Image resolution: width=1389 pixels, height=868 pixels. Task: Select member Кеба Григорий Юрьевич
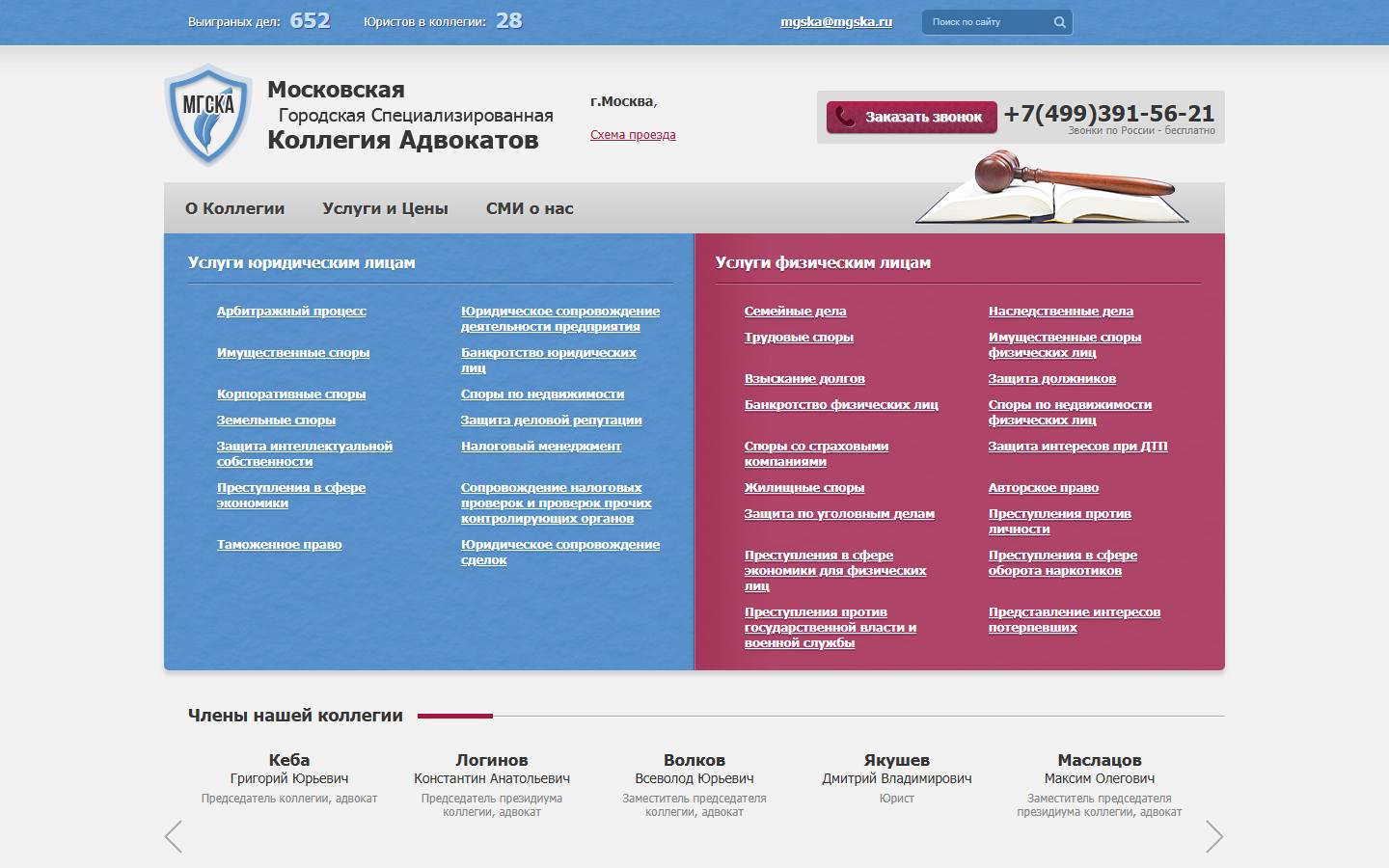(289, 777)
